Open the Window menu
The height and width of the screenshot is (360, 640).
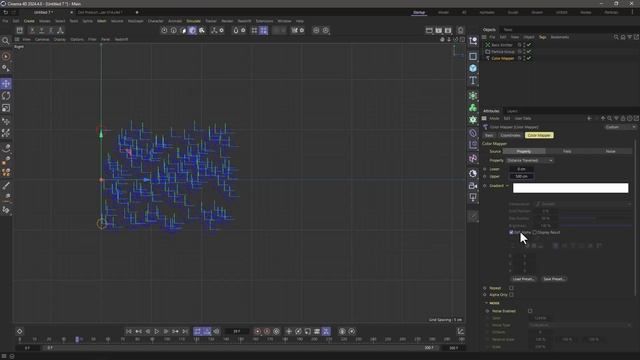pyautogui.click(x=284, y=21)
